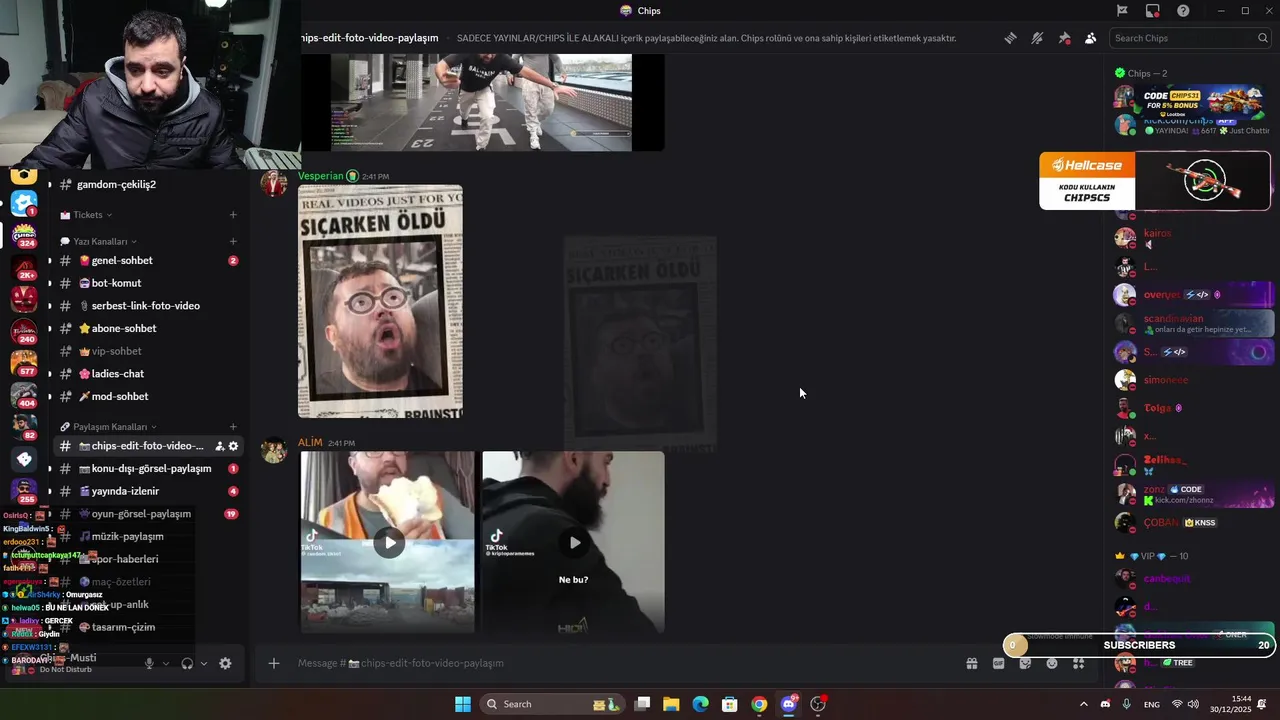Open server icon with 240 badge
The width and height of the screenshot is (1280, 720).
[x=24, y=330]
